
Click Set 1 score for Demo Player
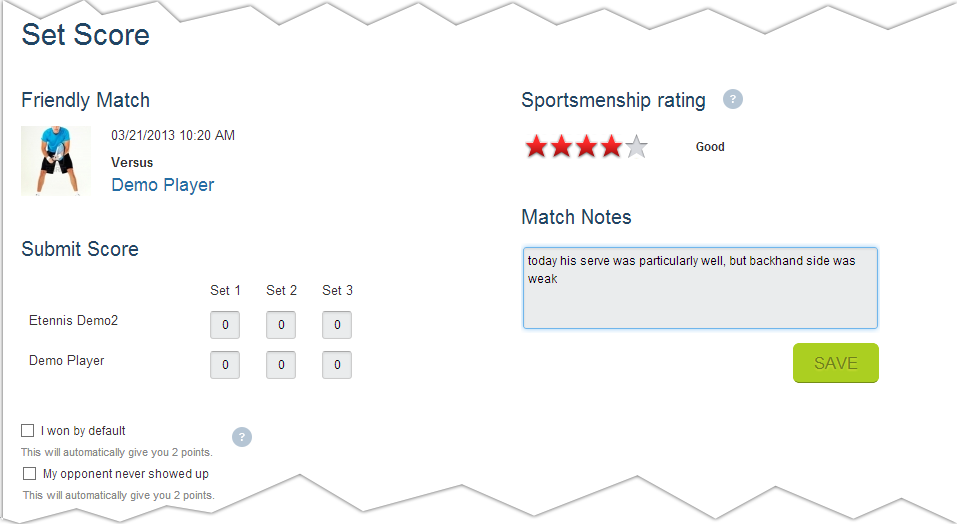click(x=225, y=365)
